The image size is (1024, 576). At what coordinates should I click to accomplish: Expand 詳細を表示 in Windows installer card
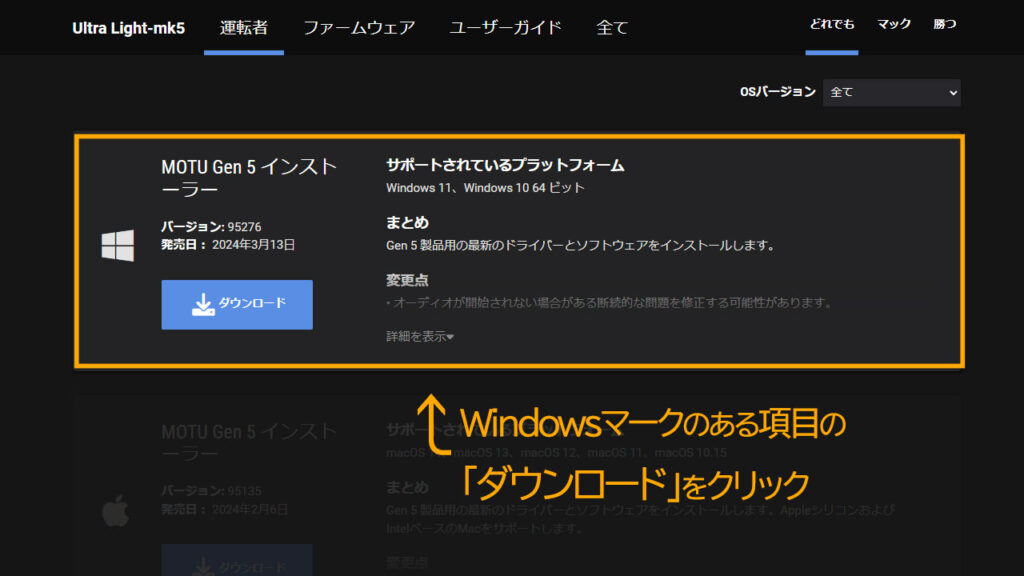click(x=419, y=336)
